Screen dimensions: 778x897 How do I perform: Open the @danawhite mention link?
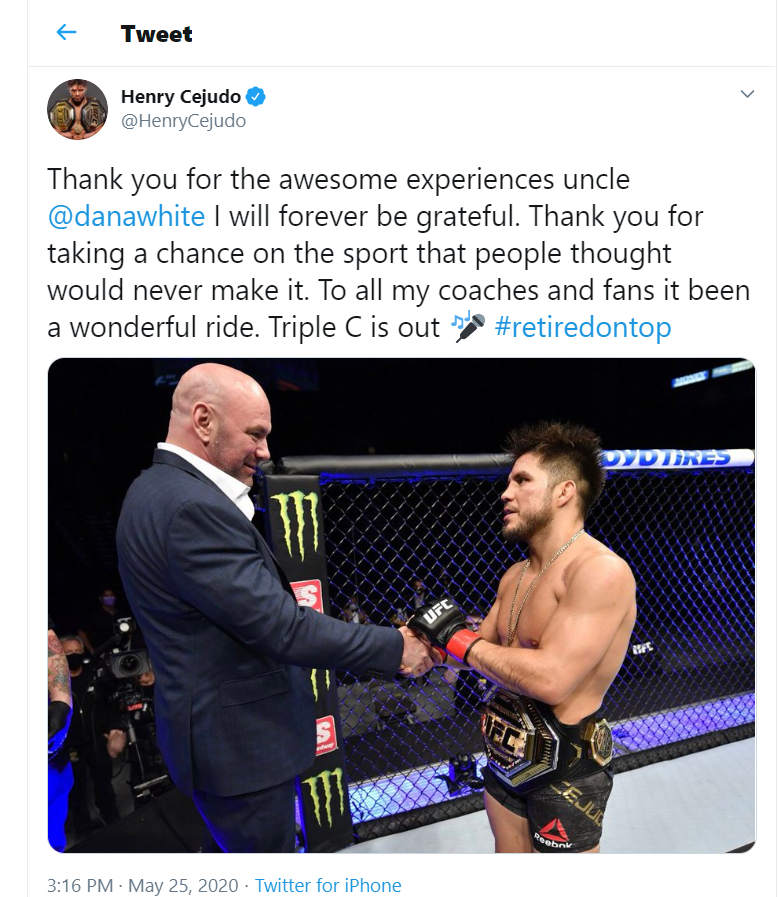[126, 216]
